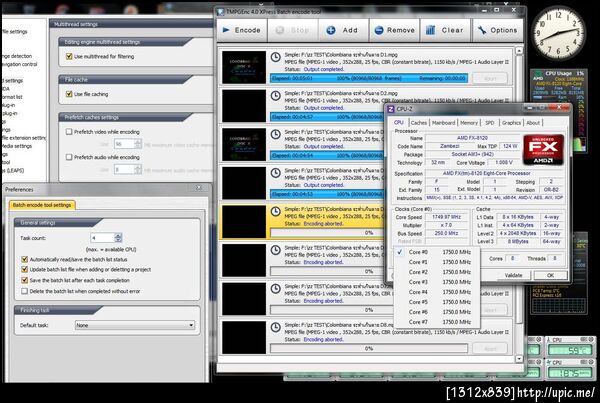
Task: Enable Delete the batch list when completed
Action: 24,291
